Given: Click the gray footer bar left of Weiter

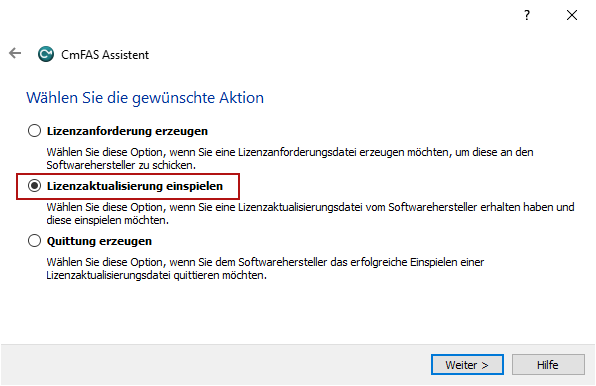Looking at the screenshot, I should [215, 365].
